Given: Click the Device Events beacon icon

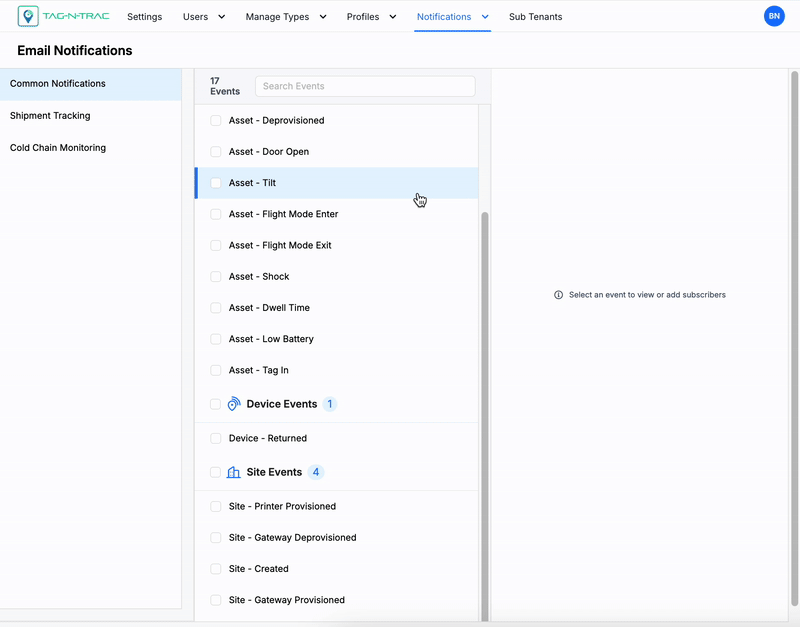Looking at the screenshot, I should click(234, 404).
